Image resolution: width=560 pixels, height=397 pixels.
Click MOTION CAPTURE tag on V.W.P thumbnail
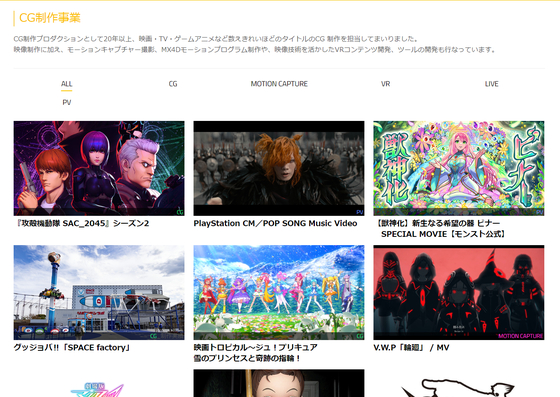[x=520, y=336]
